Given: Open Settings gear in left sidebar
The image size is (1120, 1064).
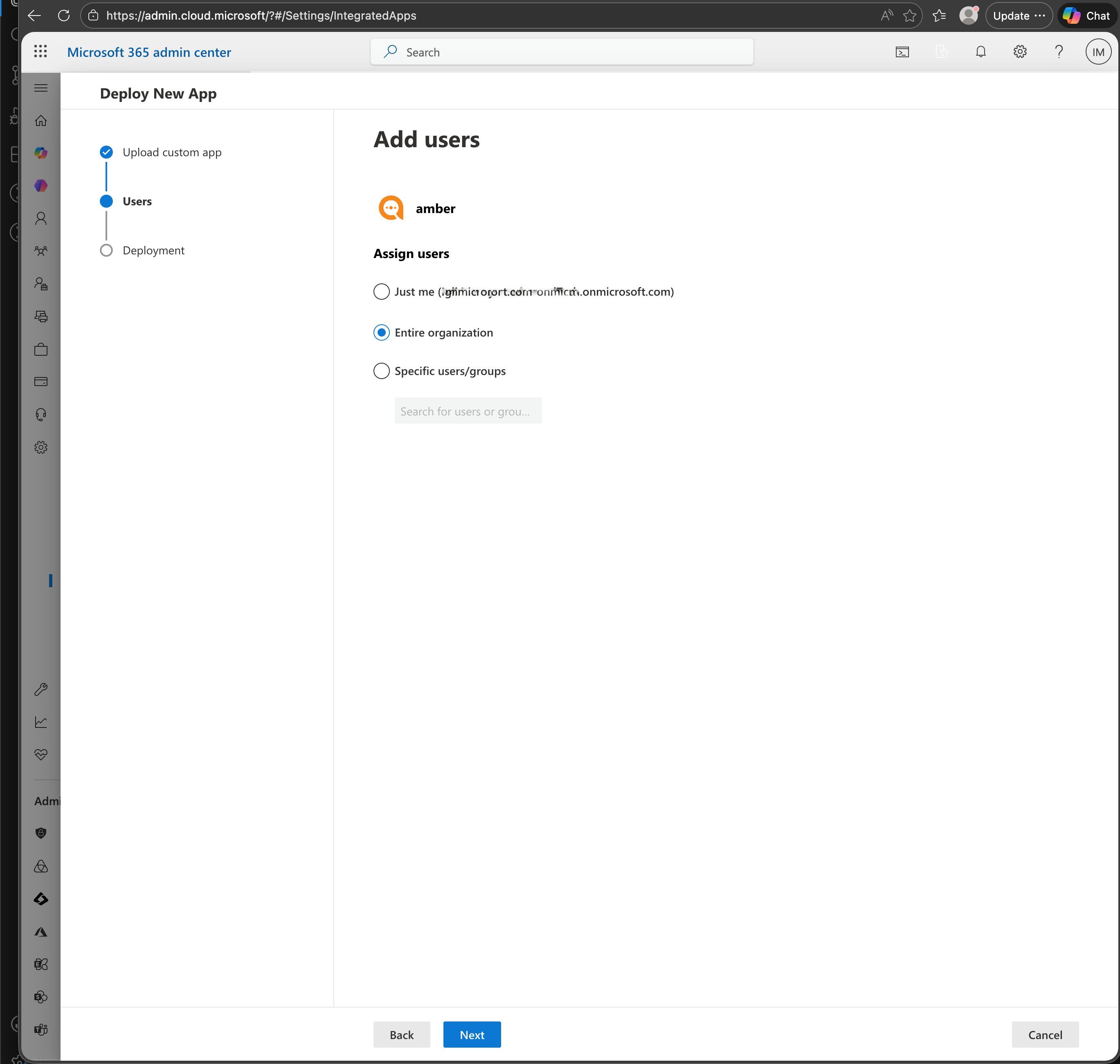Looking at the screenshot, I should click(x=41, y=447).
